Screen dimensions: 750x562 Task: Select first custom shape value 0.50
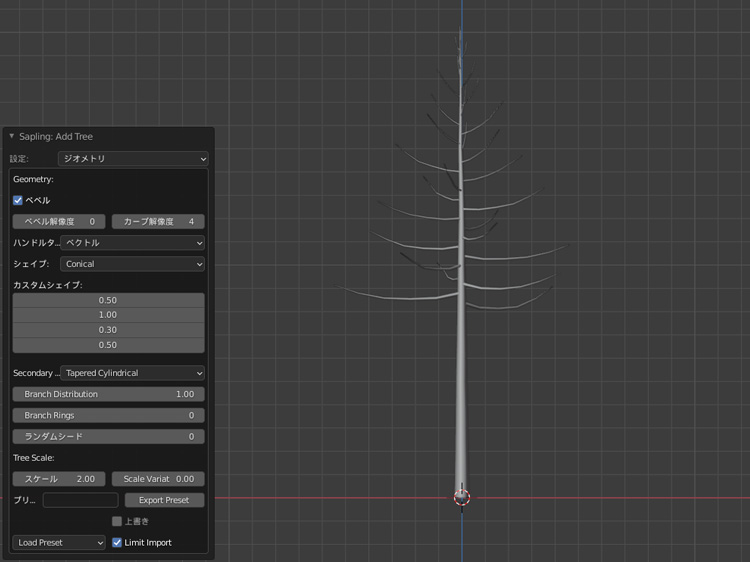108,300
